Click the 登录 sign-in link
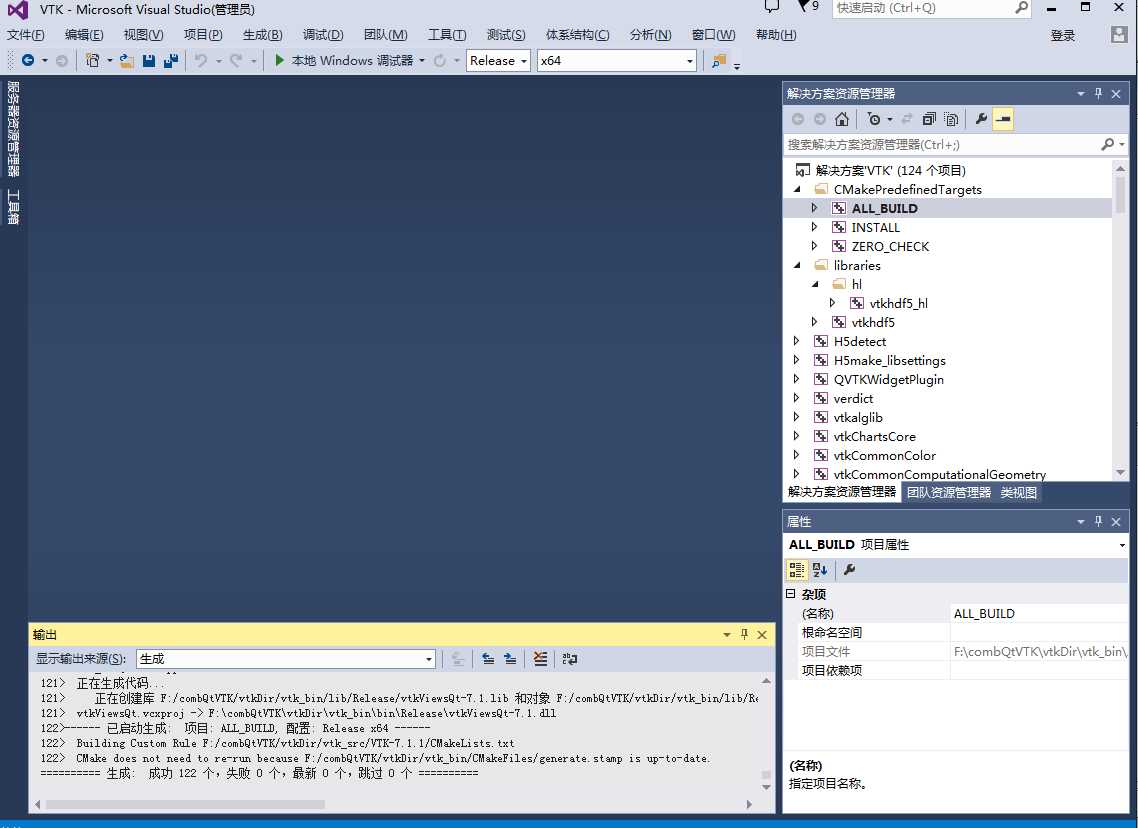The height and width of the screenshot is (828, 1138). (x=1063, y=36)
